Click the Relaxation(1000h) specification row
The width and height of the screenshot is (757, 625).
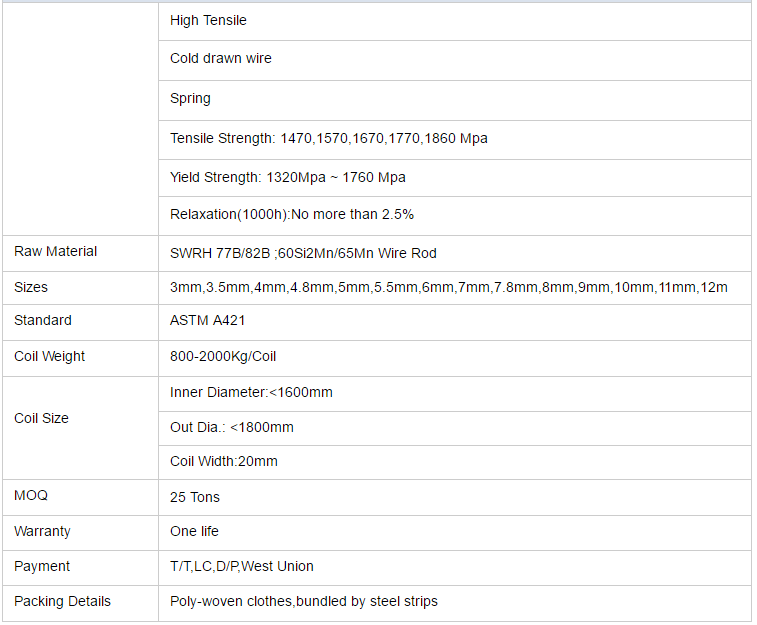tap(292, 214)
